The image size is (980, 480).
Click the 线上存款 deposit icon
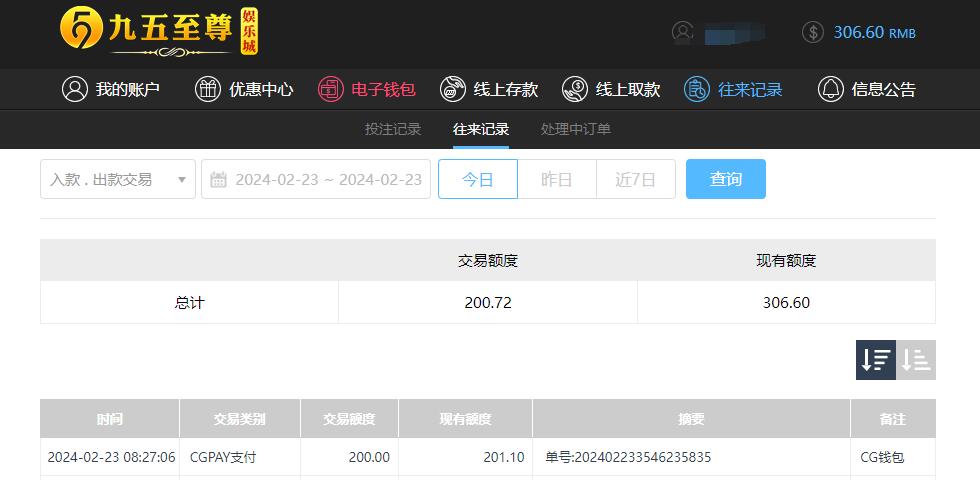452,89
